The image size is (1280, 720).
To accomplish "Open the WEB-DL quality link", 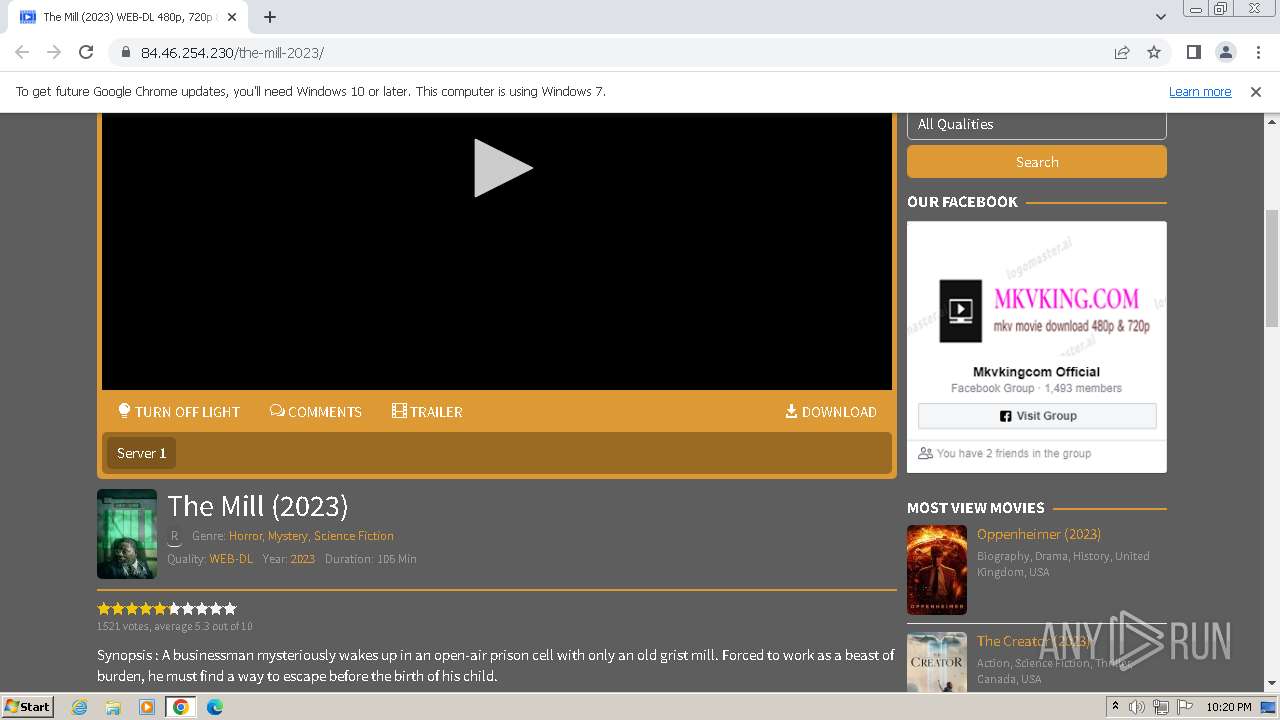I will (231, 559).
